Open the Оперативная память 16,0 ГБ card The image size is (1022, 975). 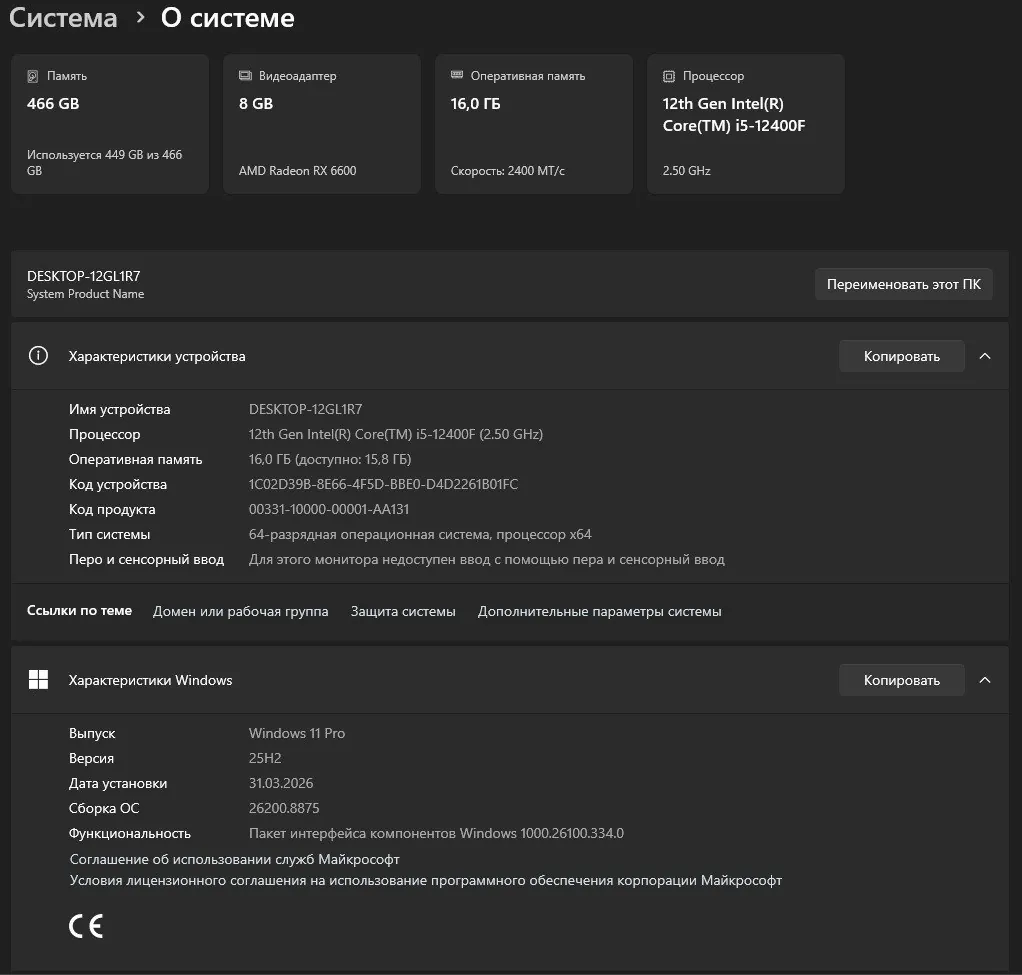(534, 124)
